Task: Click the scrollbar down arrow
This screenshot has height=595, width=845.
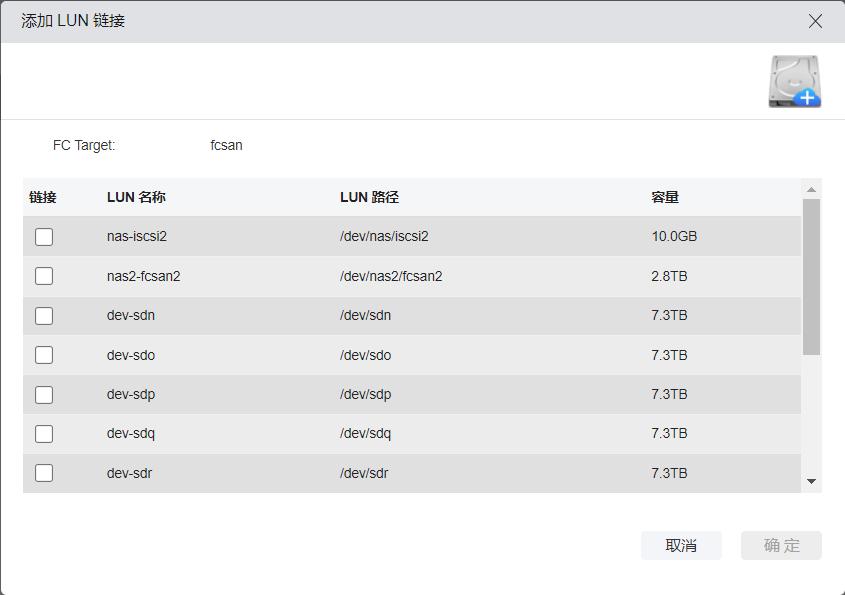Action: (811, 482)
